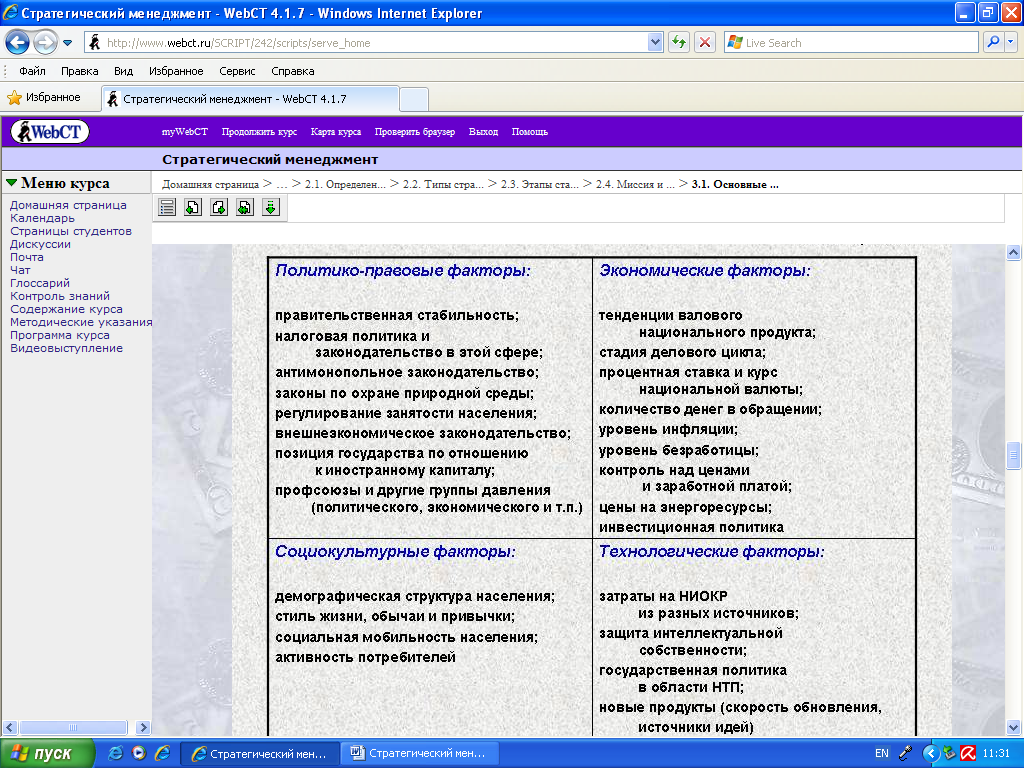Open Чат link
This screenshot has height=768, width=1024.
20,270
